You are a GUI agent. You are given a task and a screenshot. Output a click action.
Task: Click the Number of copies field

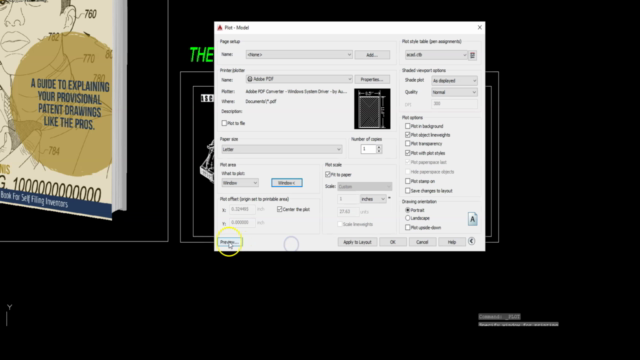pos(368,149)
